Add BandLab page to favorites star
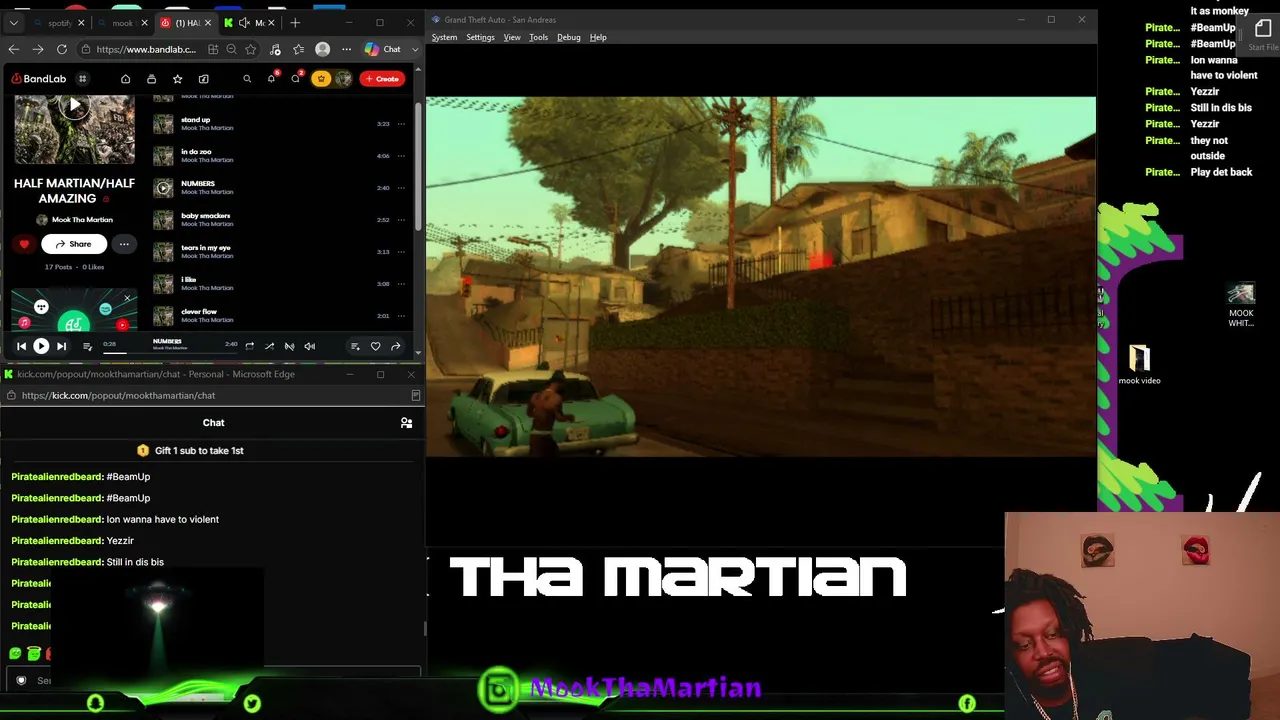 (x=250, y=49)
